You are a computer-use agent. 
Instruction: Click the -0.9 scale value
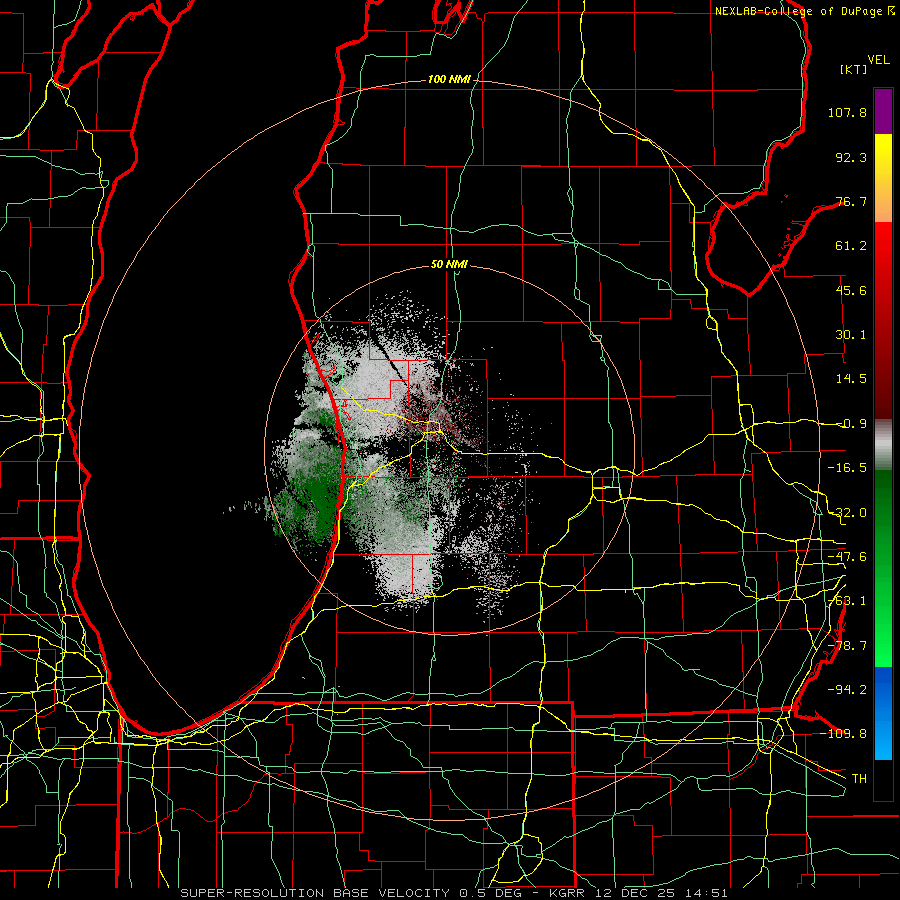(851, 424)
